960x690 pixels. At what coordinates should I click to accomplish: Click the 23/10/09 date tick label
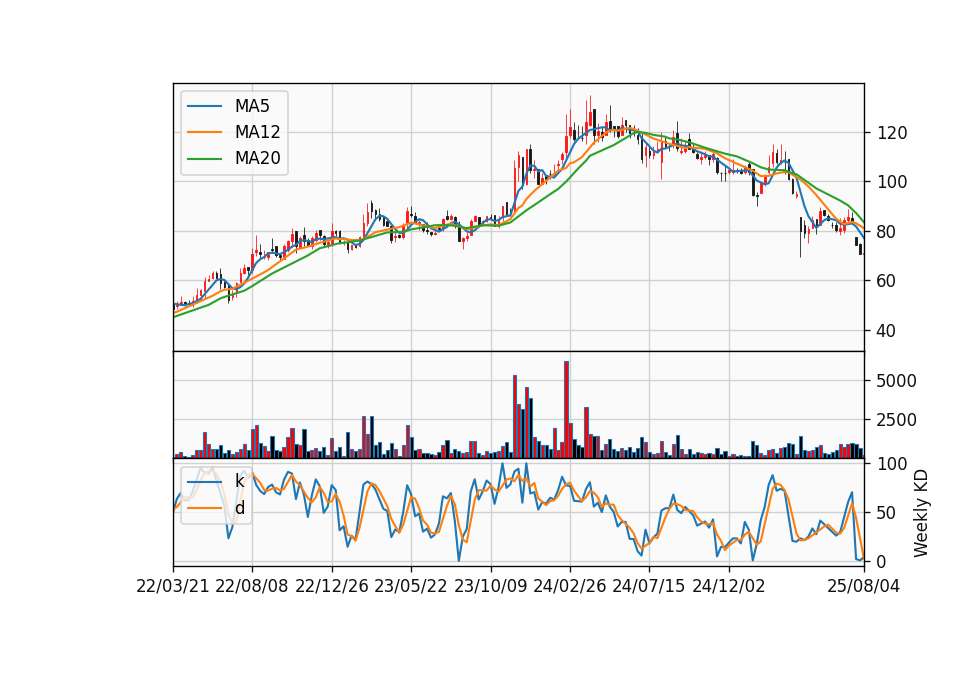pos(490,586)
